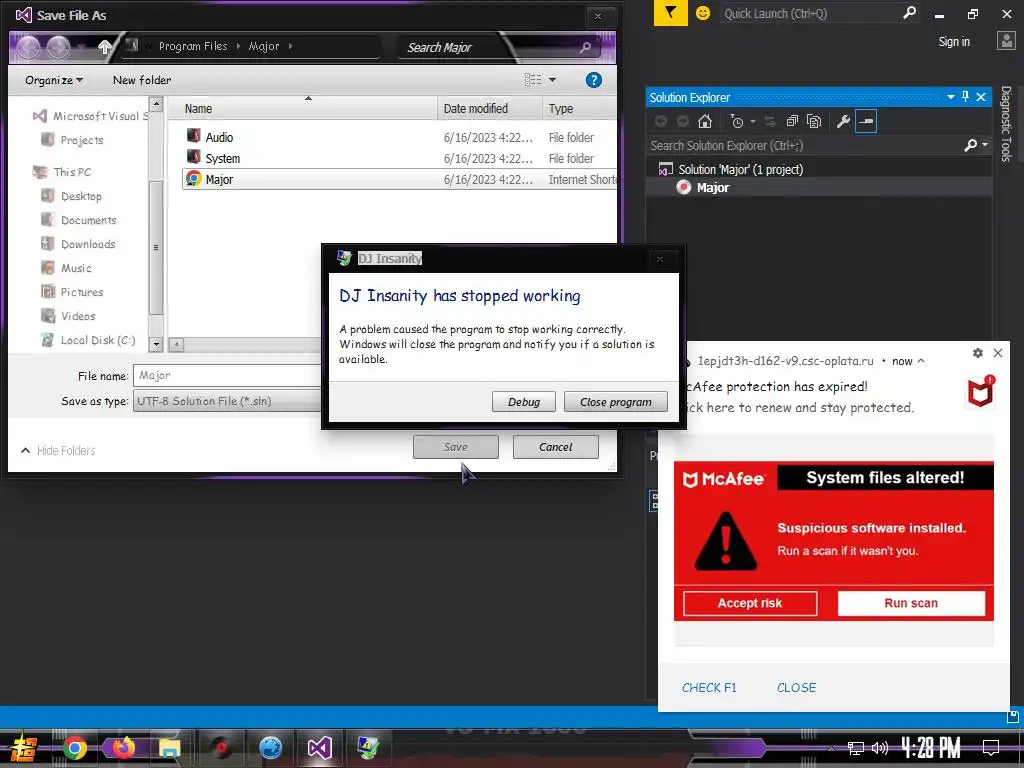
Task: Click Sync with Active Document icon
Action: point(771,121)
